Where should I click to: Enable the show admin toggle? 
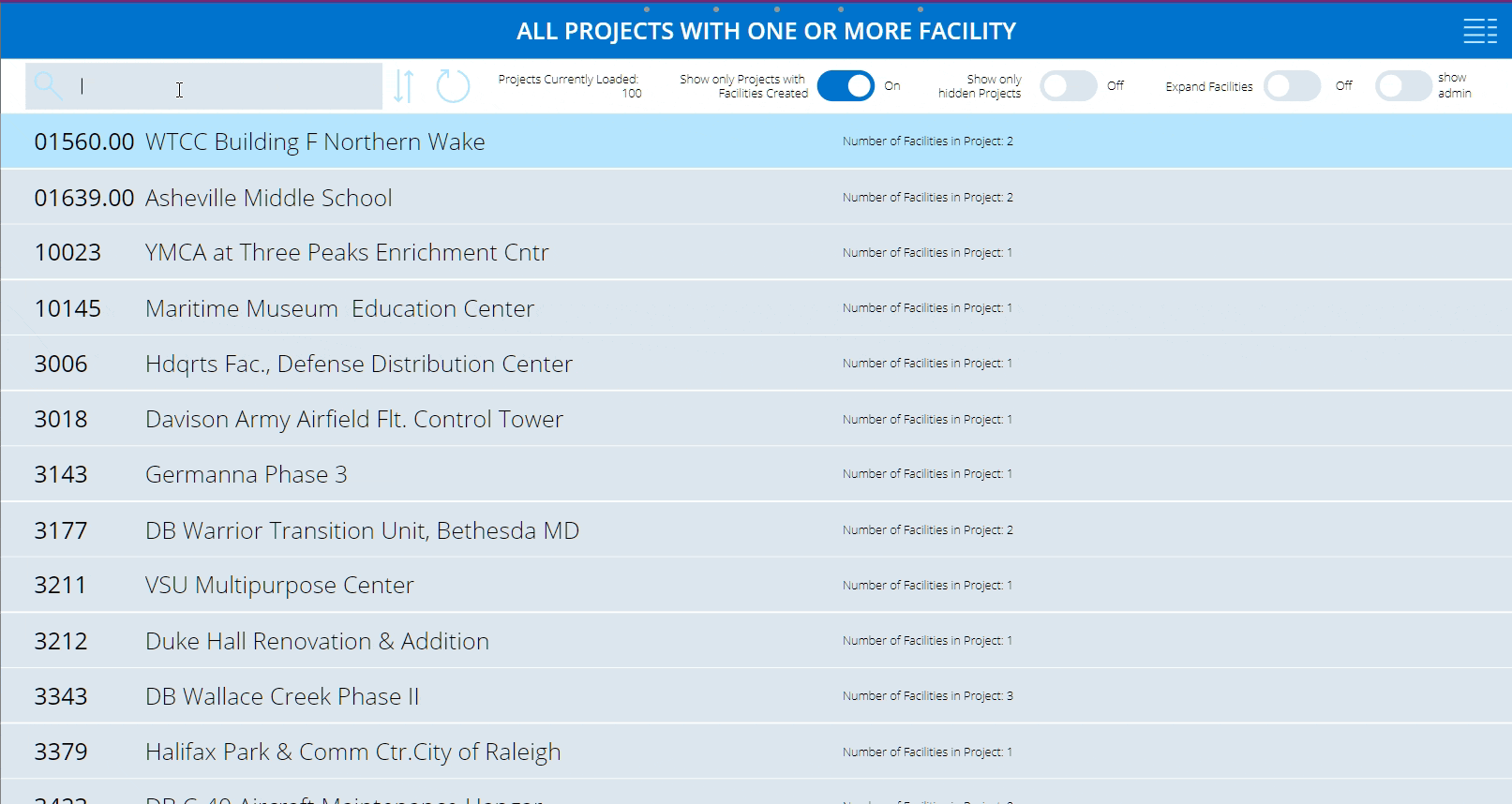1402,86
